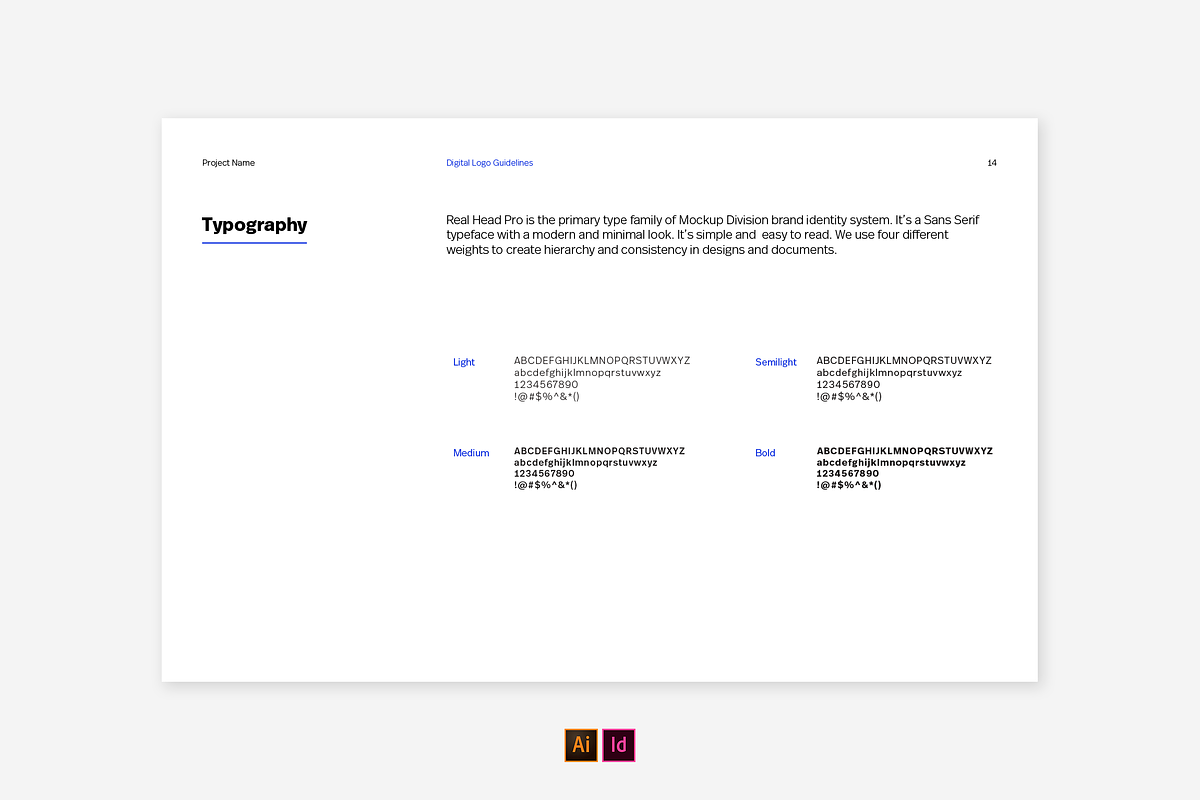
Task: Click the Adobe Illustrator Ai icon
Action: [x=581, y=745]
